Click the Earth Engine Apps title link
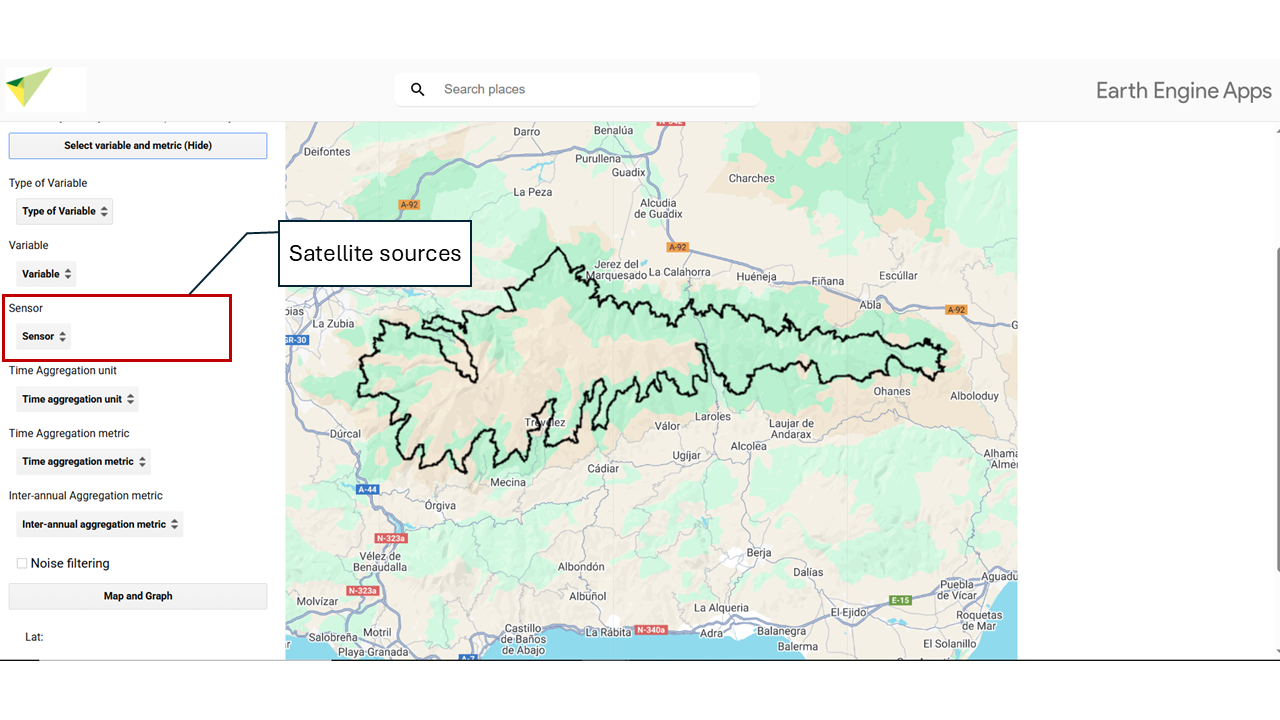1280x720 pixels. click(1183, 91)
